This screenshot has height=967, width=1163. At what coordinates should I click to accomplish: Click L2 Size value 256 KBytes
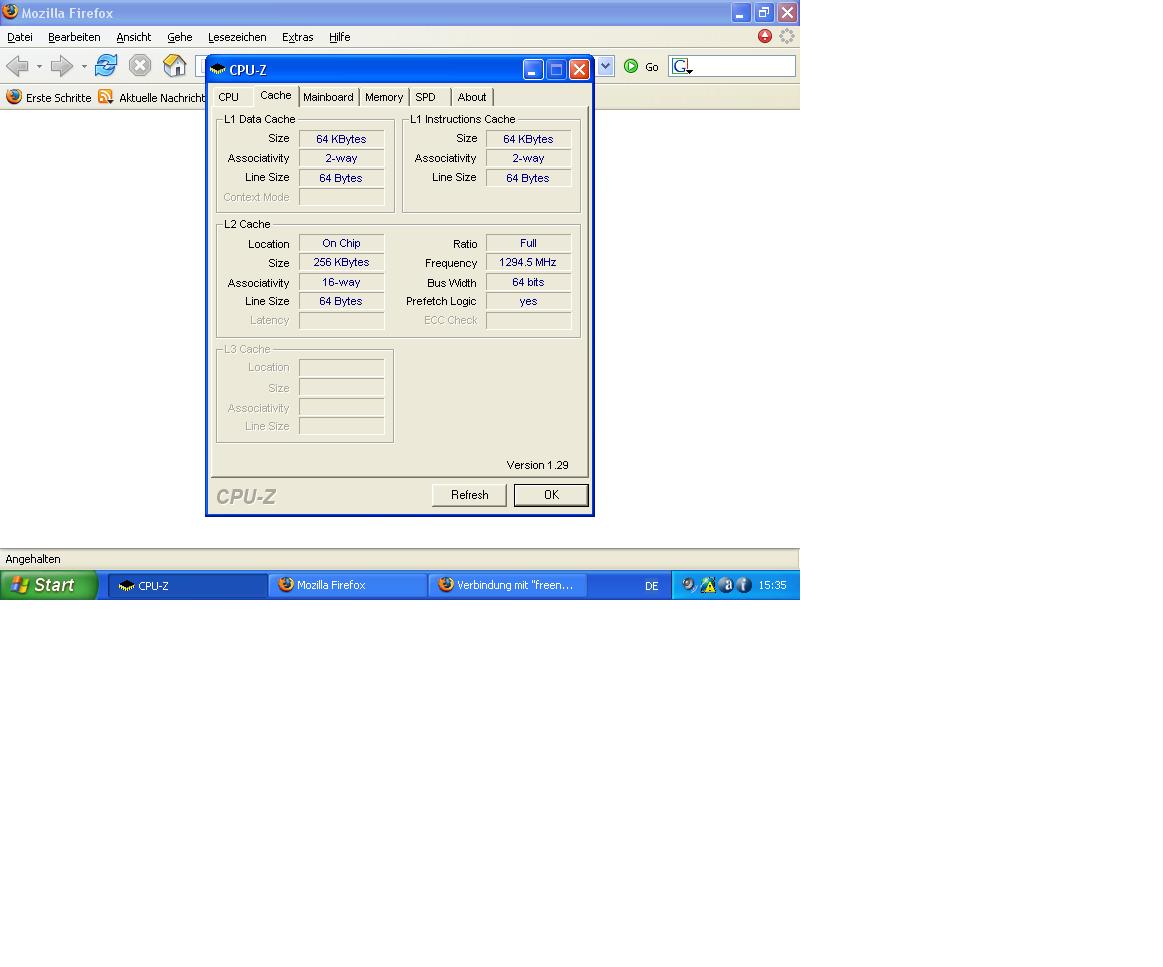[x=341, y=263]
